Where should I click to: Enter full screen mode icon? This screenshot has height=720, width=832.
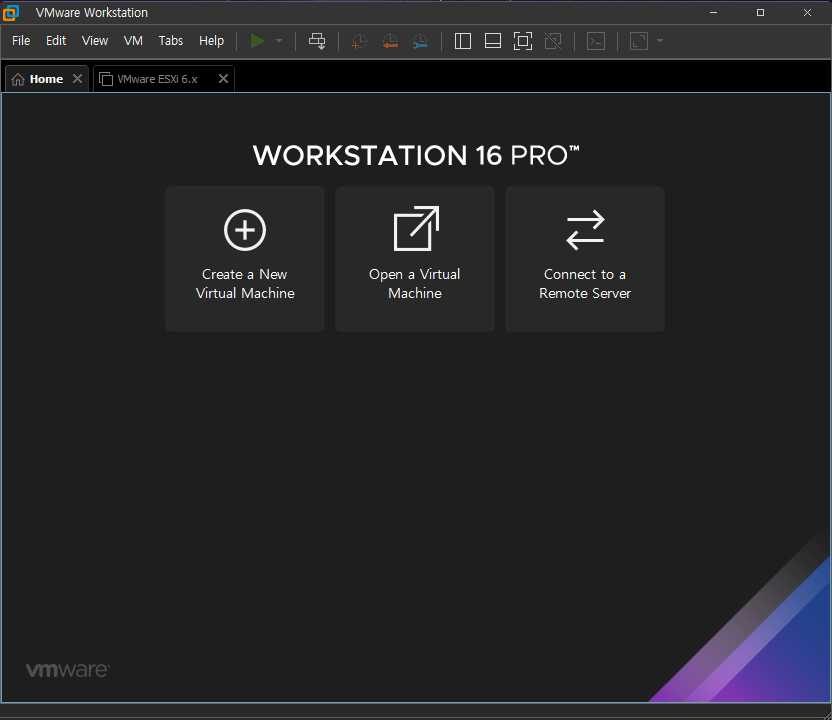pyautogui.click(x=523, y=41)
